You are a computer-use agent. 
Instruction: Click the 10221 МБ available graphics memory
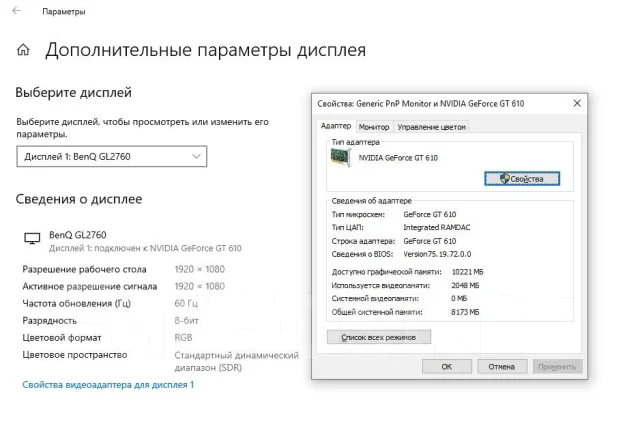click(x=467, y=272)
